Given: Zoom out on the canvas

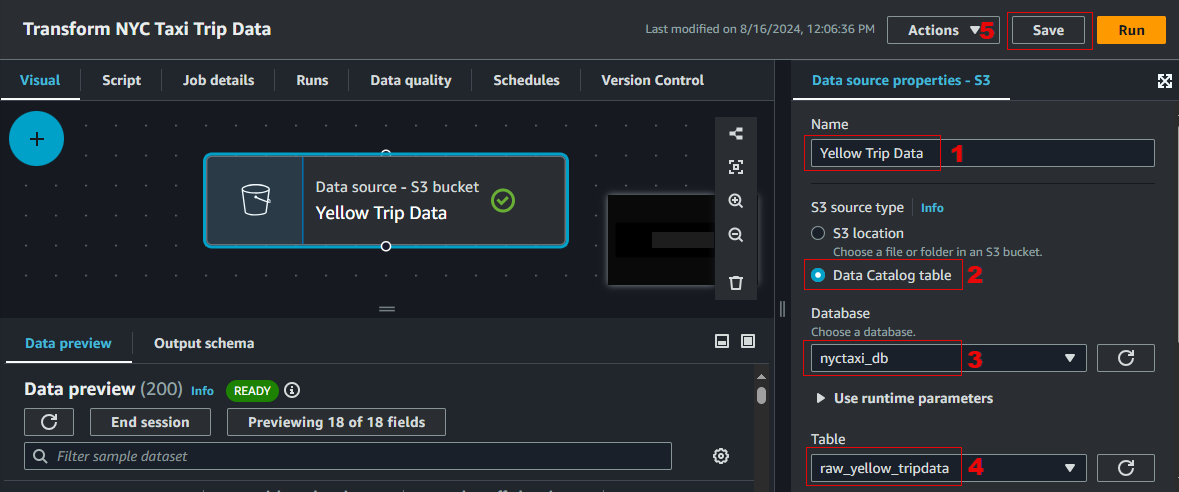Looking at the screenshot, I should [736, 235].
